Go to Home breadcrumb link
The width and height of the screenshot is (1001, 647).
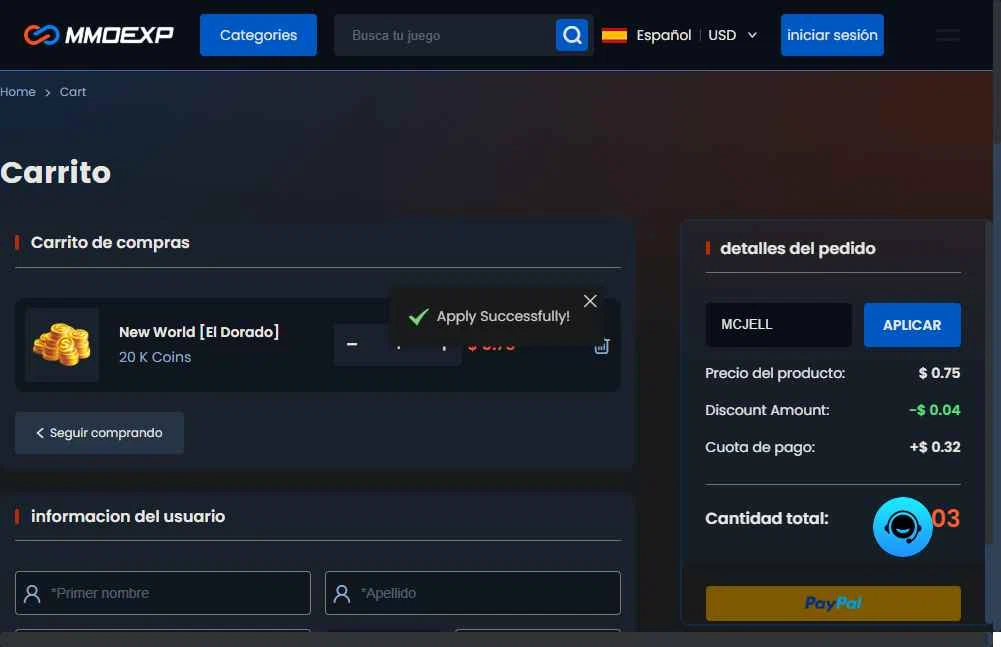[x=18, y=92]
